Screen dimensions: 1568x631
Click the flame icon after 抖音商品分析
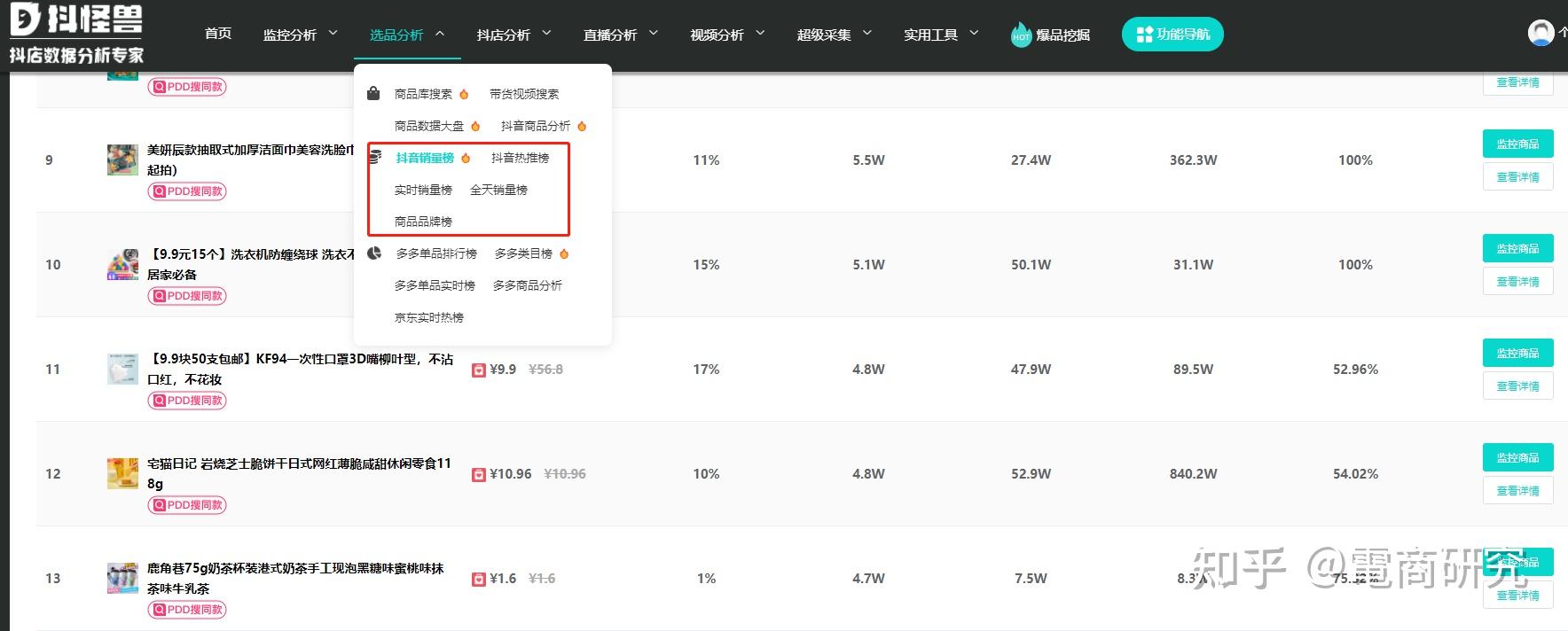(x=582, y=126)
